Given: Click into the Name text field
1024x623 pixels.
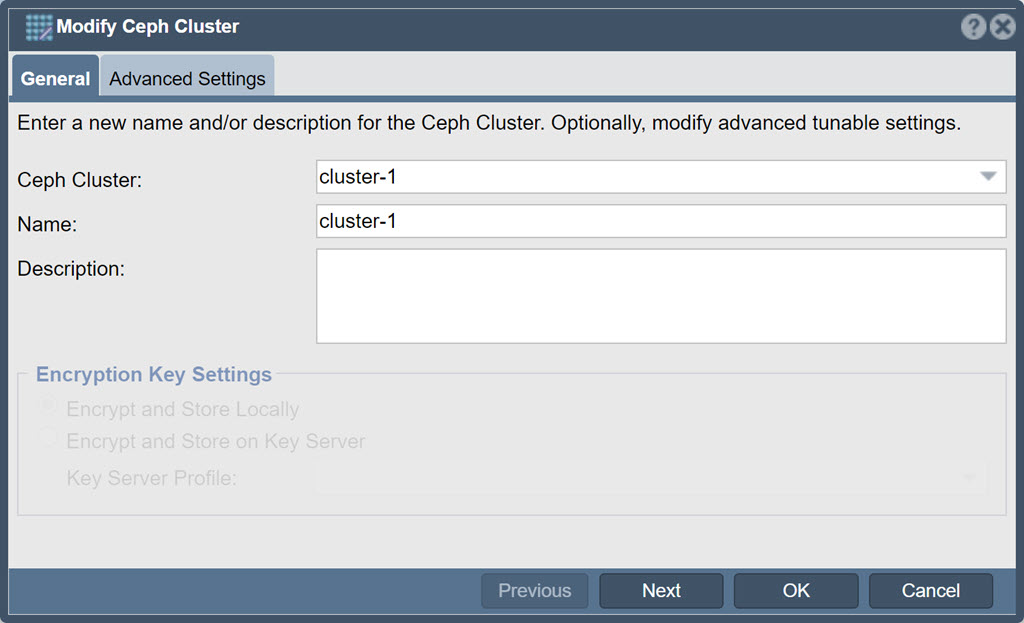Looking at the screenshot, I should click(661, 221).
